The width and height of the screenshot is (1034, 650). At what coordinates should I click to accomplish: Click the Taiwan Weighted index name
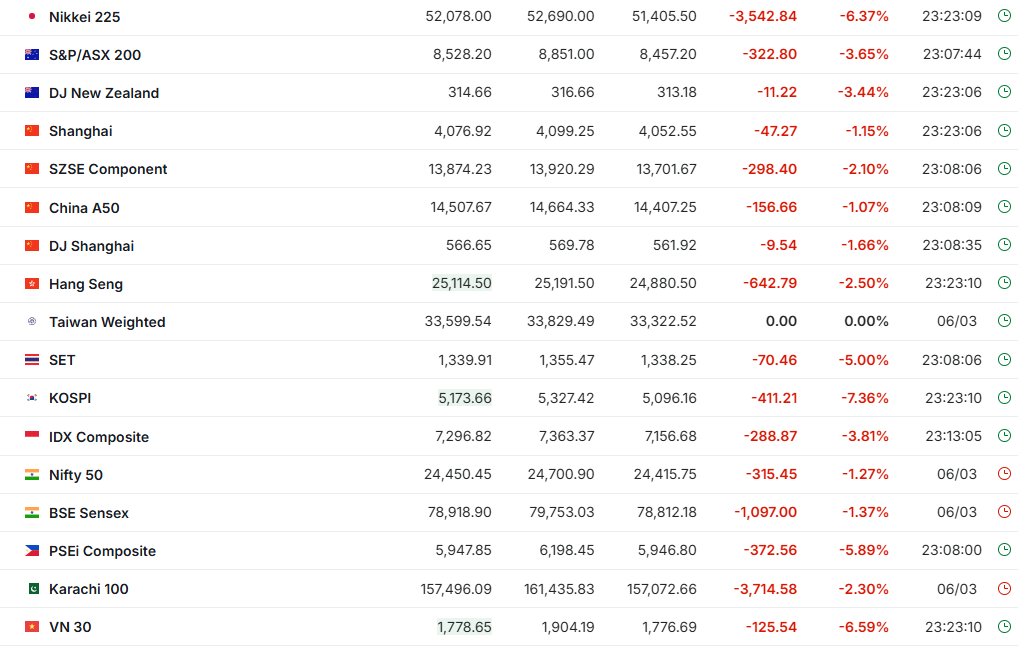point(107,322)
